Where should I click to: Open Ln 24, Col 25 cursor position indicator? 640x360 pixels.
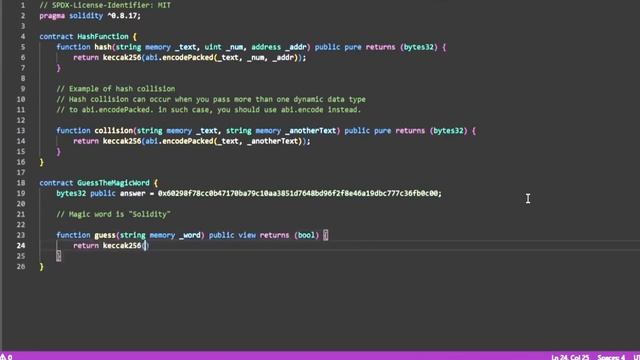tap(570, 357)
